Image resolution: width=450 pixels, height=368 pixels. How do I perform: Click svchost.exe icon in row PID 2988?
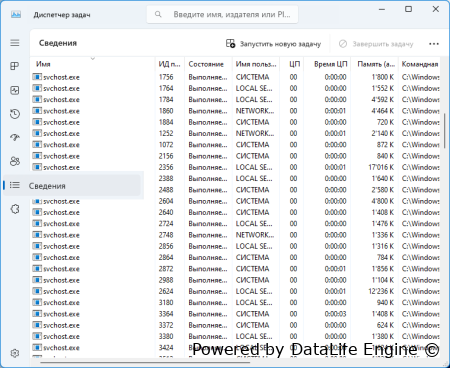(37, 280)
